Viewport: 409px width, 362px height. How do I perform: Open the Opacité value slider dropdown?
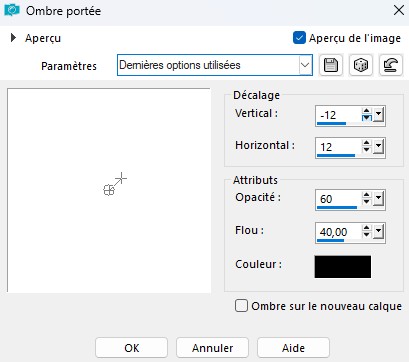pyautogui.click(x=378, y=199)
